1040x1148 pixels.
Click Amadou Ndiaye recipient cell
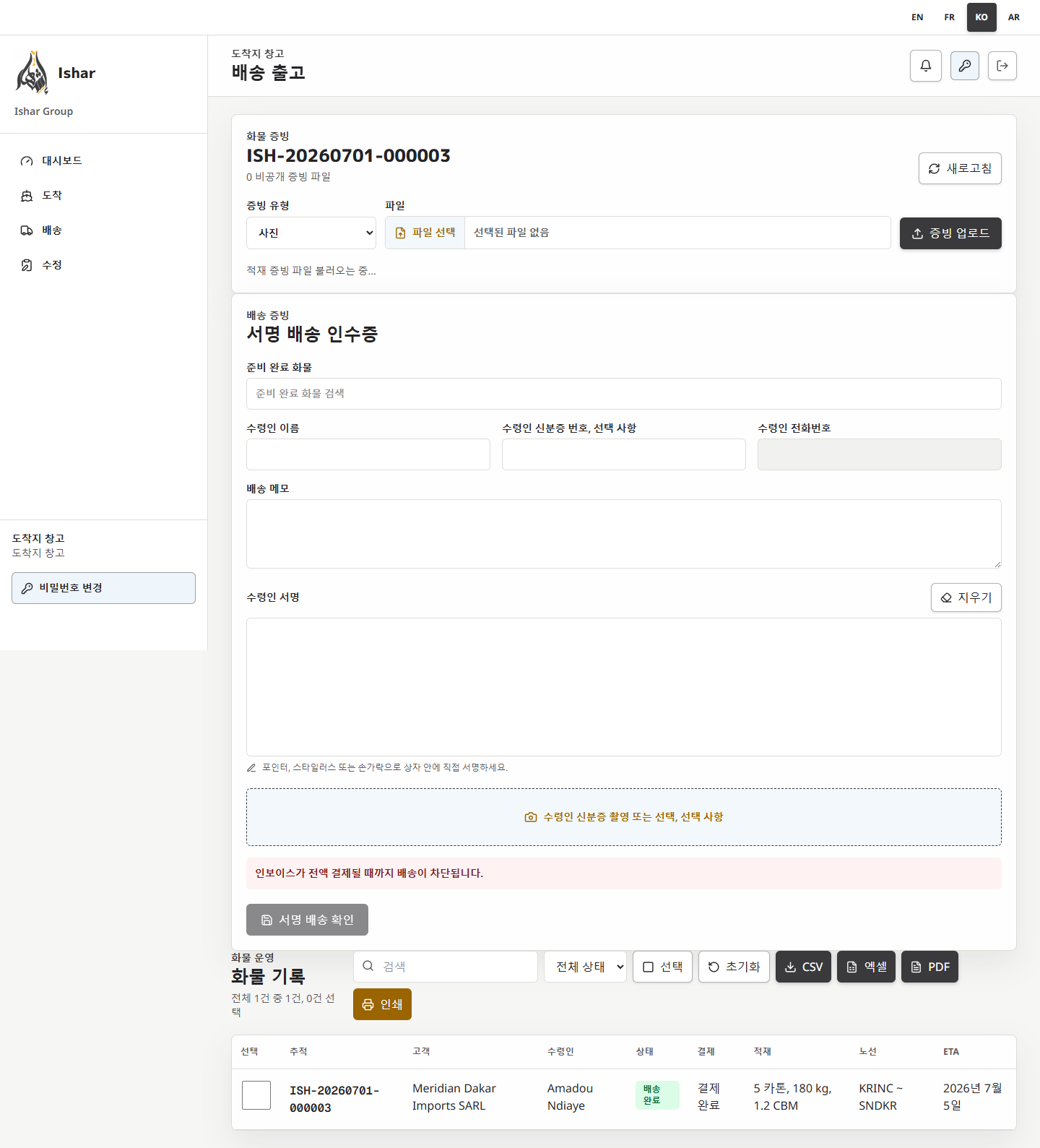[570, 1097]
